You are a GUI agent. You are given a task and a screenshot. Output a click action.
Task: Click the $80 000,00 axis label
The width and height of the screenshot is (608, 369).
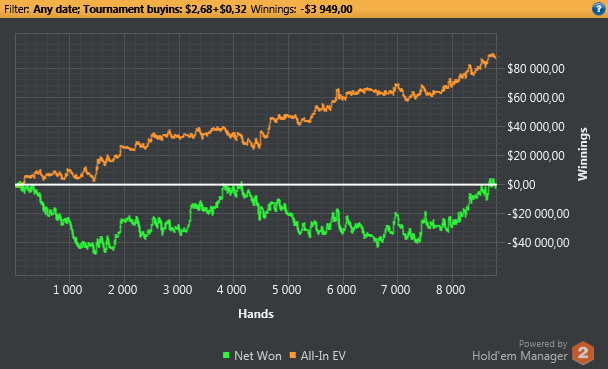[536, 69]
